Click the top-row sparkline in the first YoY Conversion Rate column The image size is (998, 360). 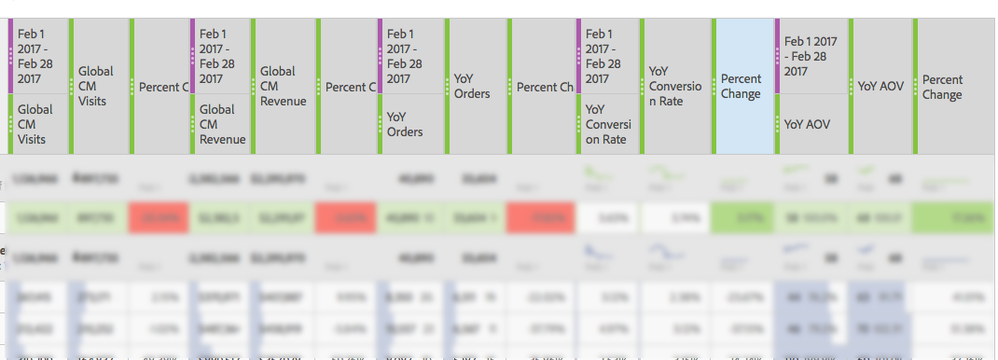pos(598,173)
